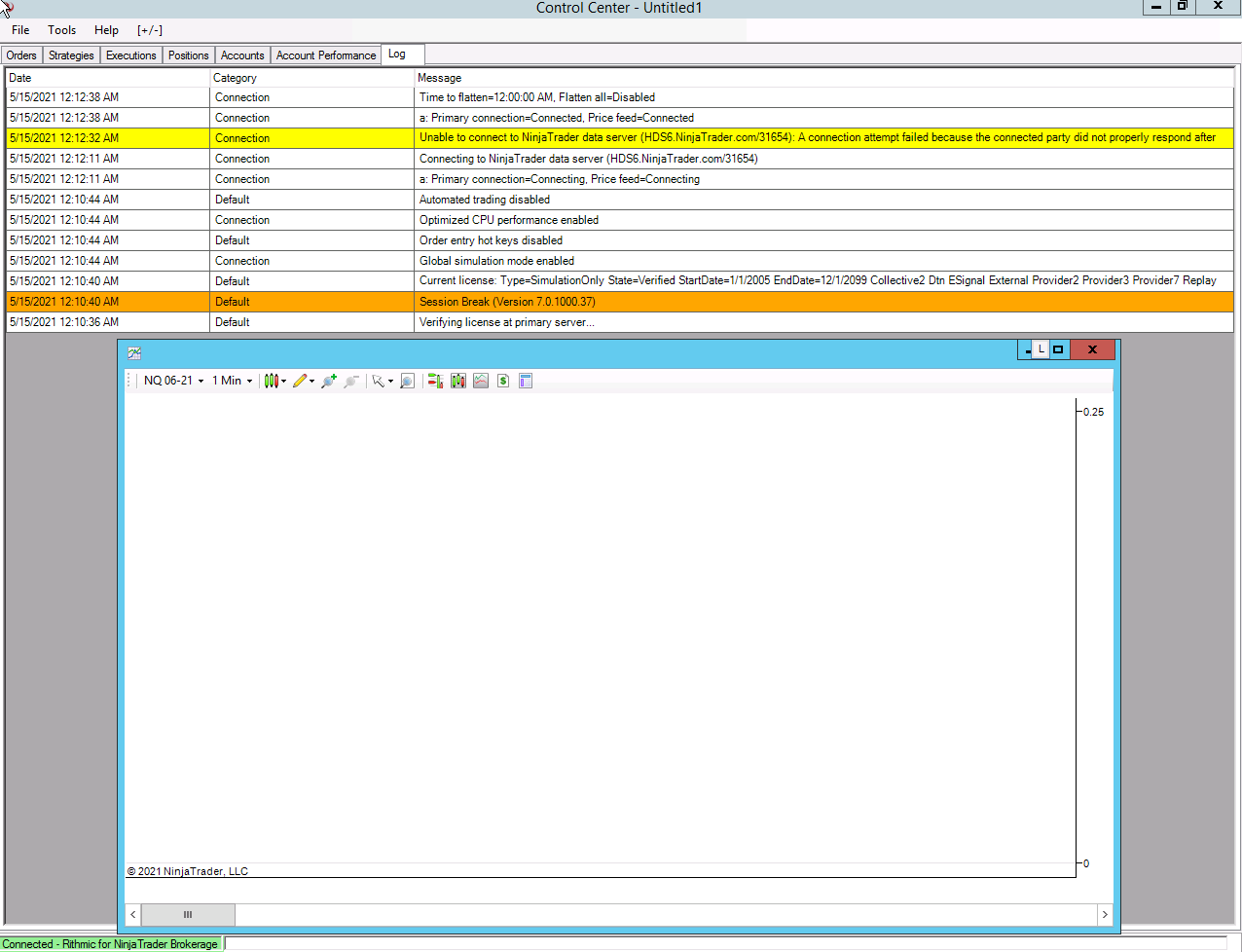This screenshot has height=952, width=1242.
Task: Open the cursor pointer type menu
Action: 383,381
